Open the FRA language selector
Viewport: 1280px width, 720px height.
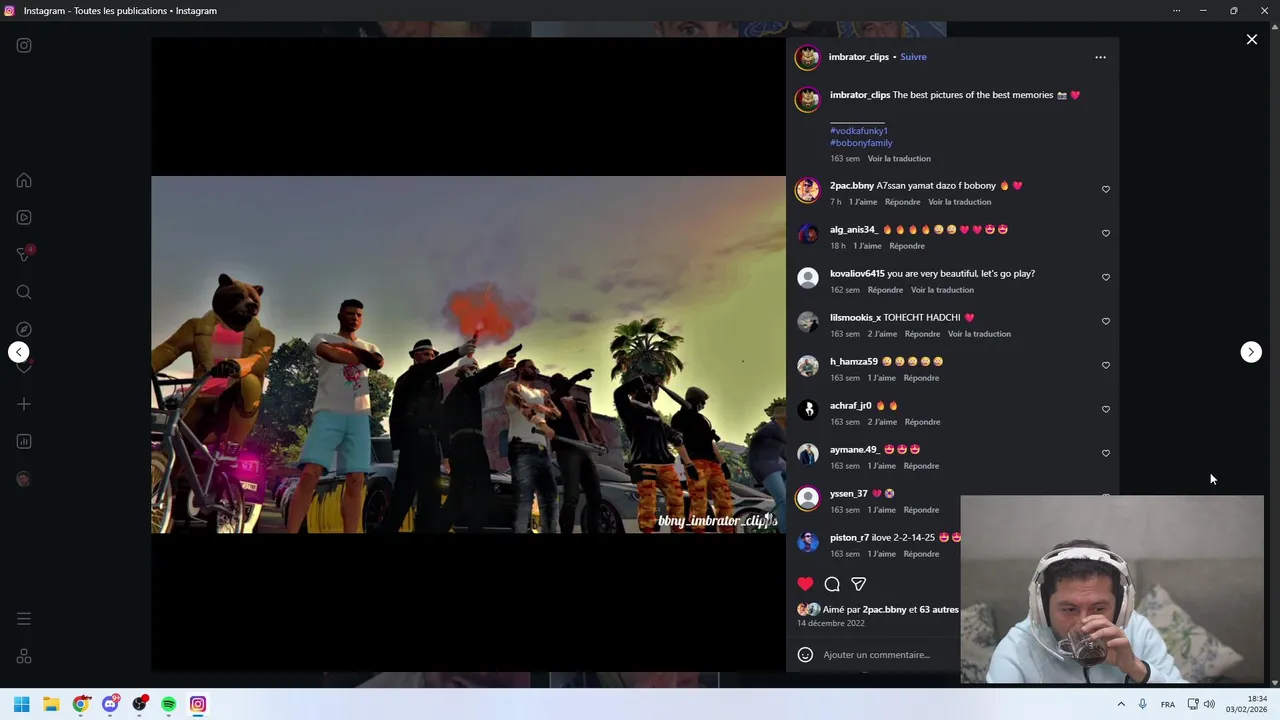1168,705
